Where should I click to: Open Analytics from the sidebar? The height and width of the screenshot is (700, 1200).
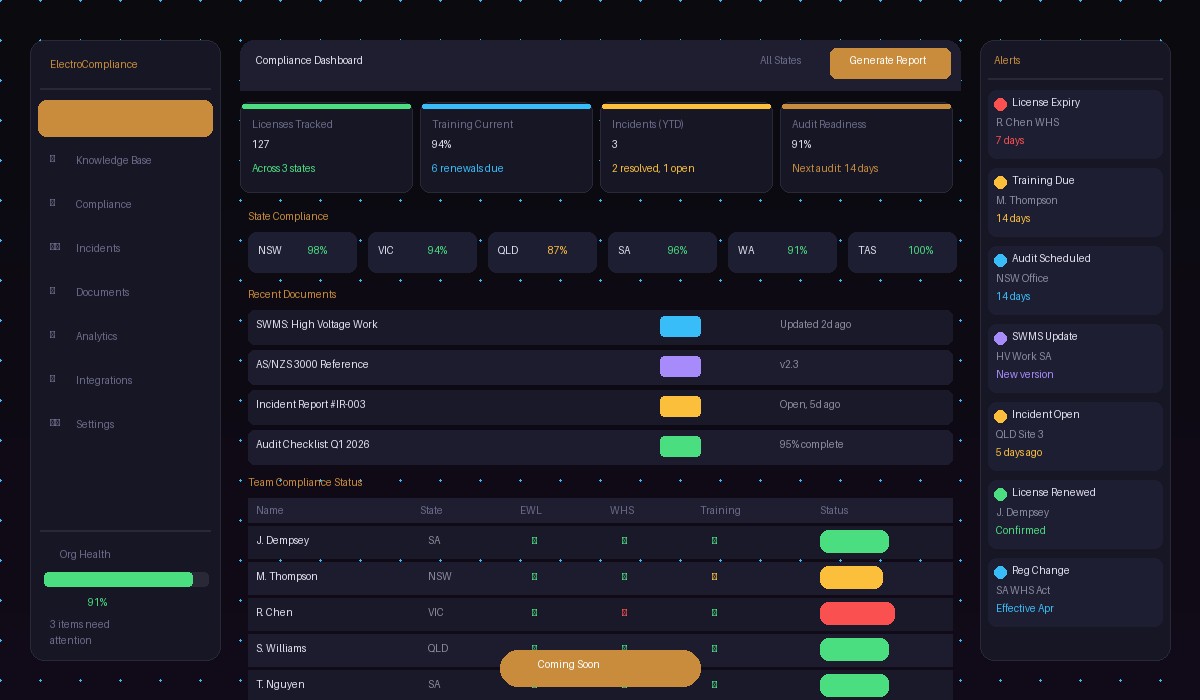[53, 336]
